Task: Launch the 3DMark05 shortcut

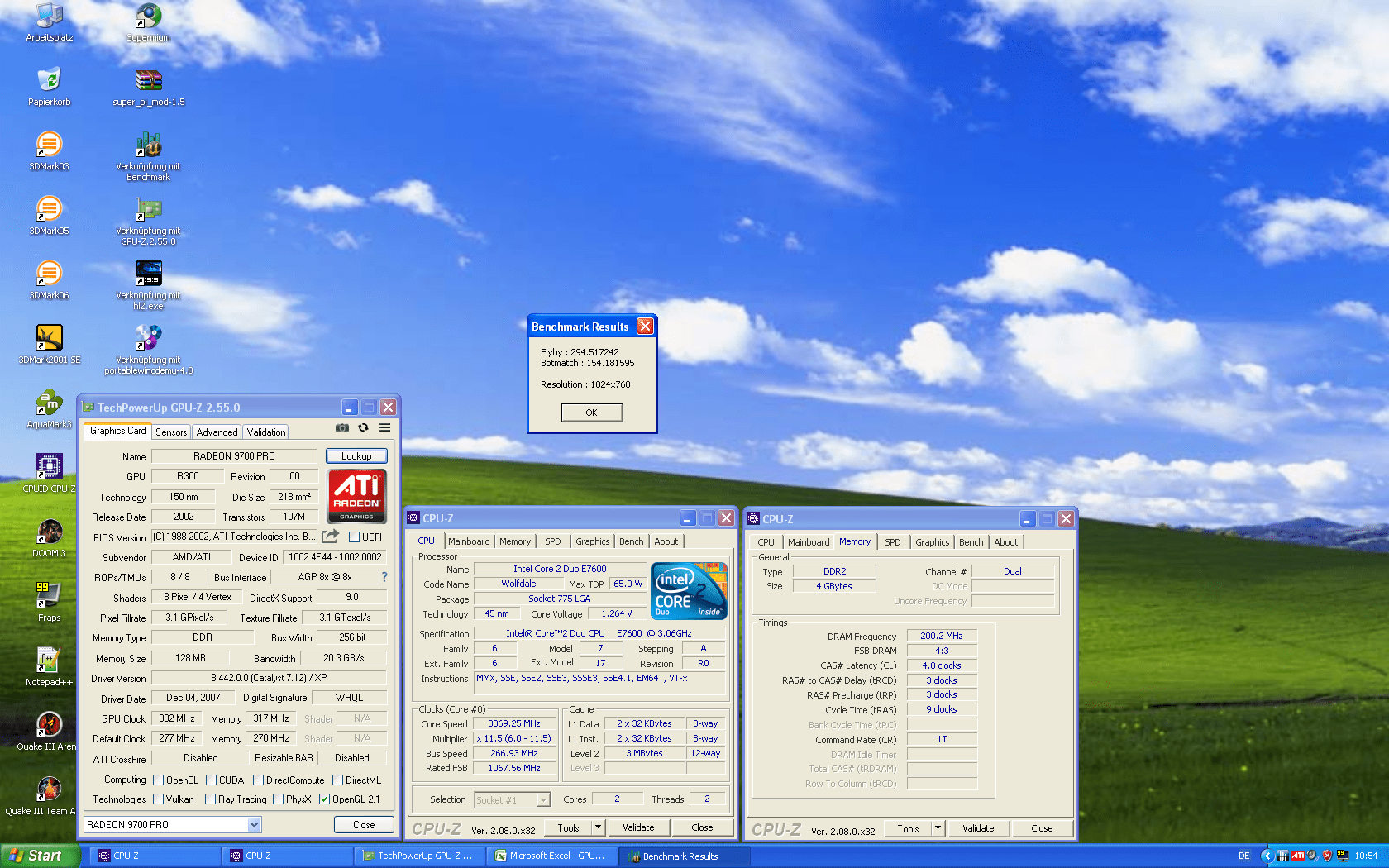Action: (50, 216)
